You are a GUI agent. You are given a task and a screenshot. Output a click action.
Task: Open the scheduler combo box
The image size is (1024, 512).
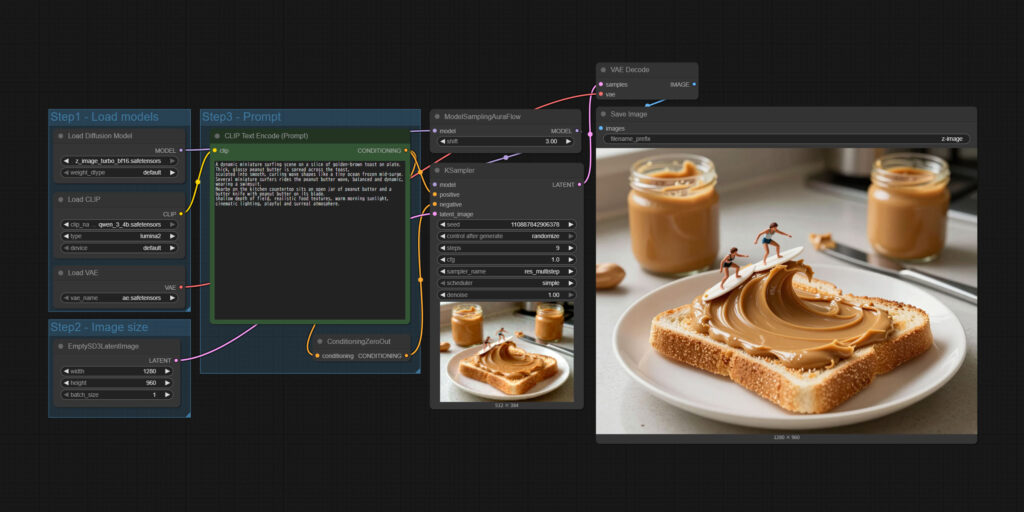point(505,283)
